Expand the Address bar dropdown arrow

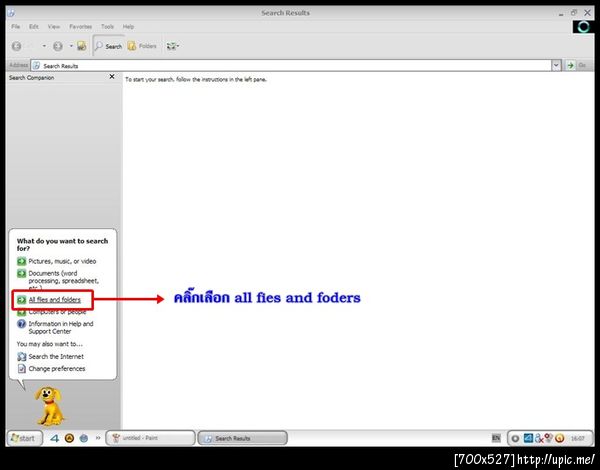pos(556,66)
